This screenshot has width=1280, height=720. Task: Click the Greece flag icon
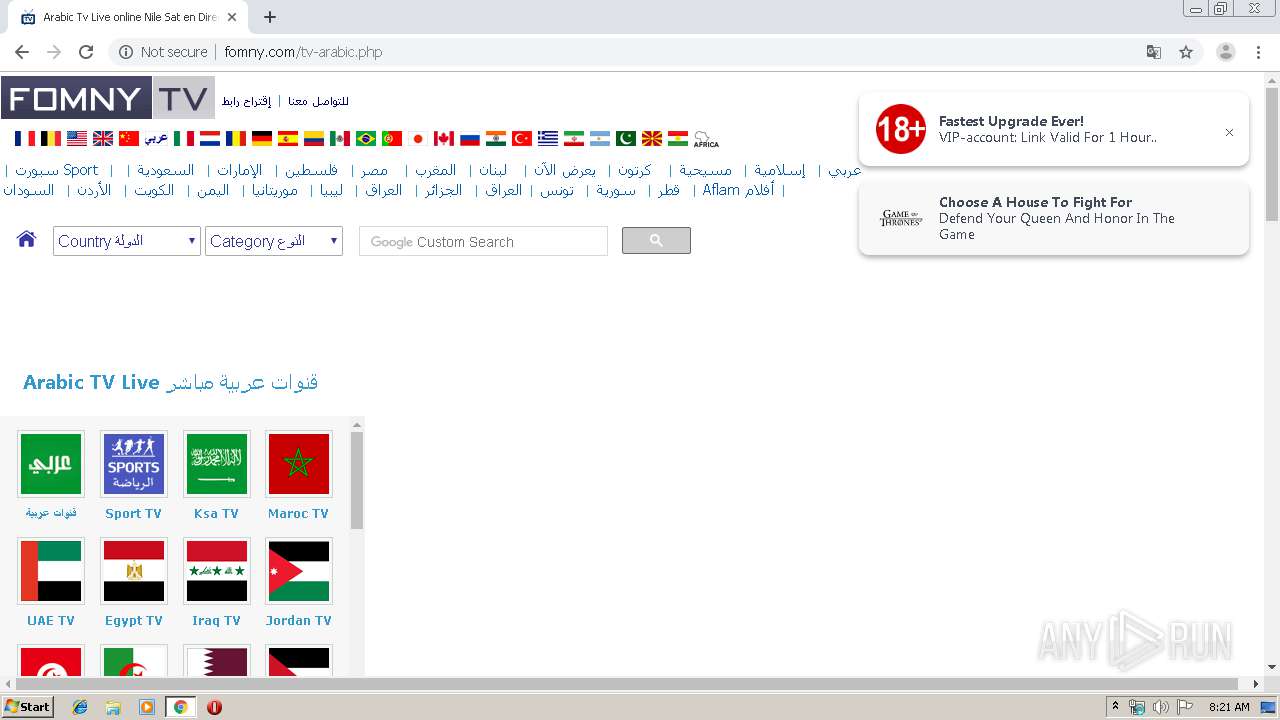[548, 139]
